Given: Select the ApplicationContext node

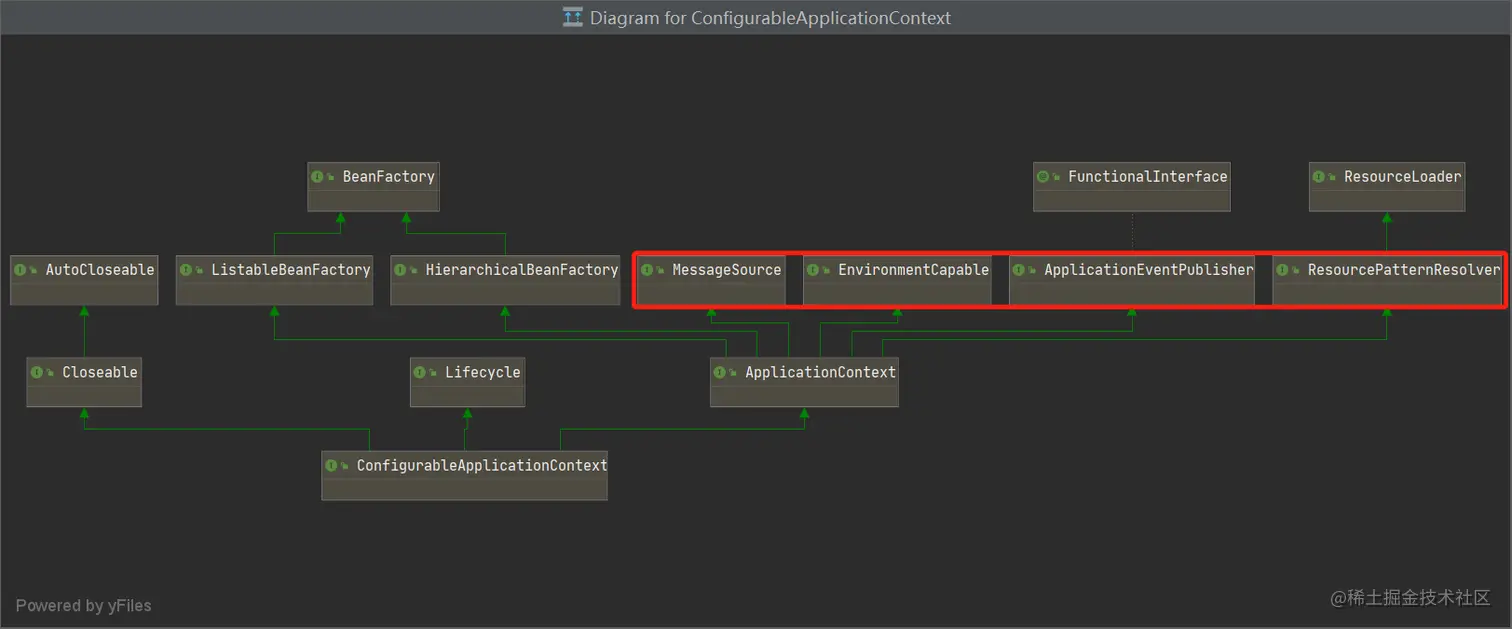Looking at the screenshot, I should point(804,382).
